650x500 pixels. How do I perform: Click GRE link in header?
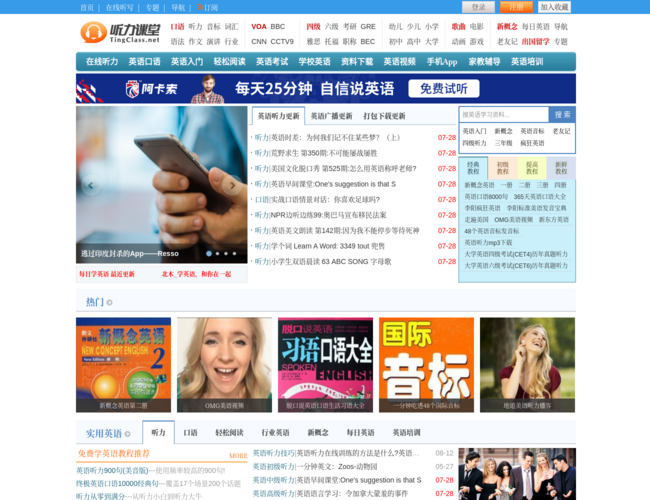[368, 27]
